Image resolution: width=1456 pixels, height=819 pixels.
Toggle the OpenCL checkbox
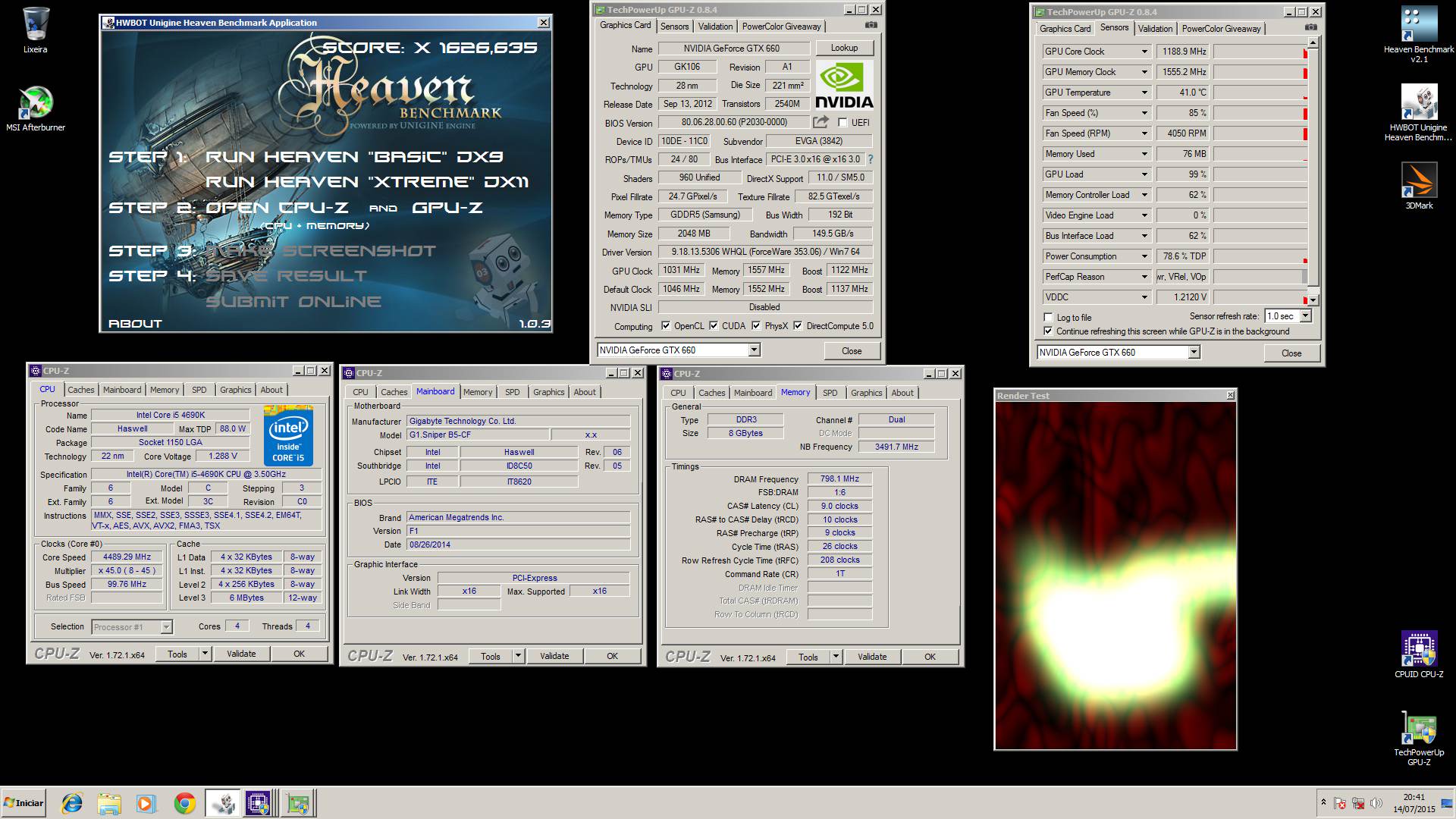coord(666,326)
